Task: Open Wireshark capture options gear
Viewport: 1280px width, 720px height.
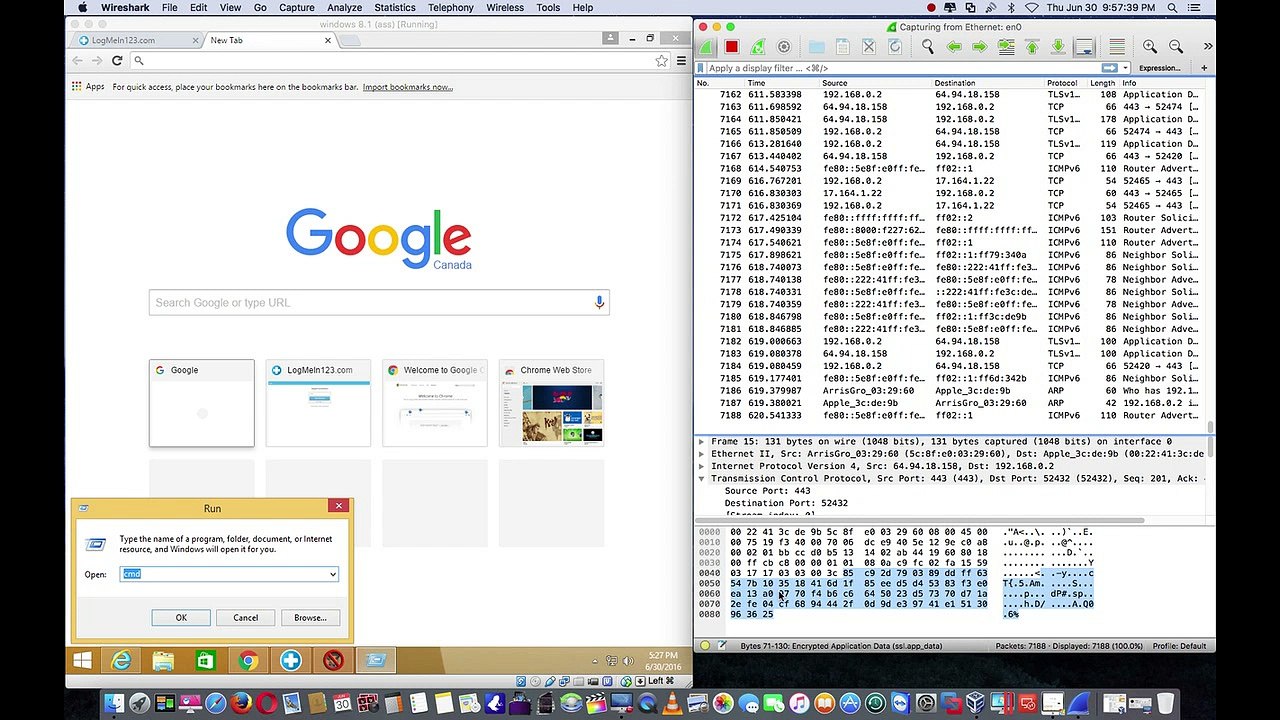Action: click(784, 47)
